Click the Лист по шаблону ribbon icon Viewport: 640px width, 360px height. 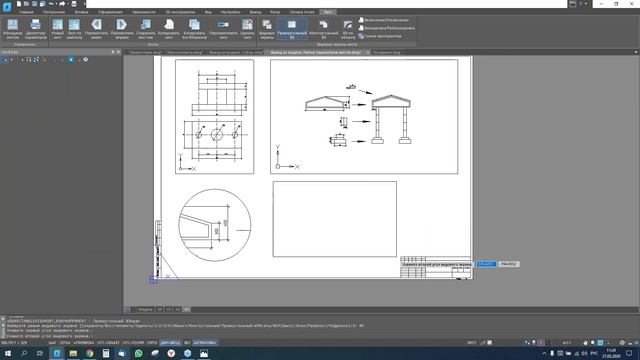click(x=74, y=29)
